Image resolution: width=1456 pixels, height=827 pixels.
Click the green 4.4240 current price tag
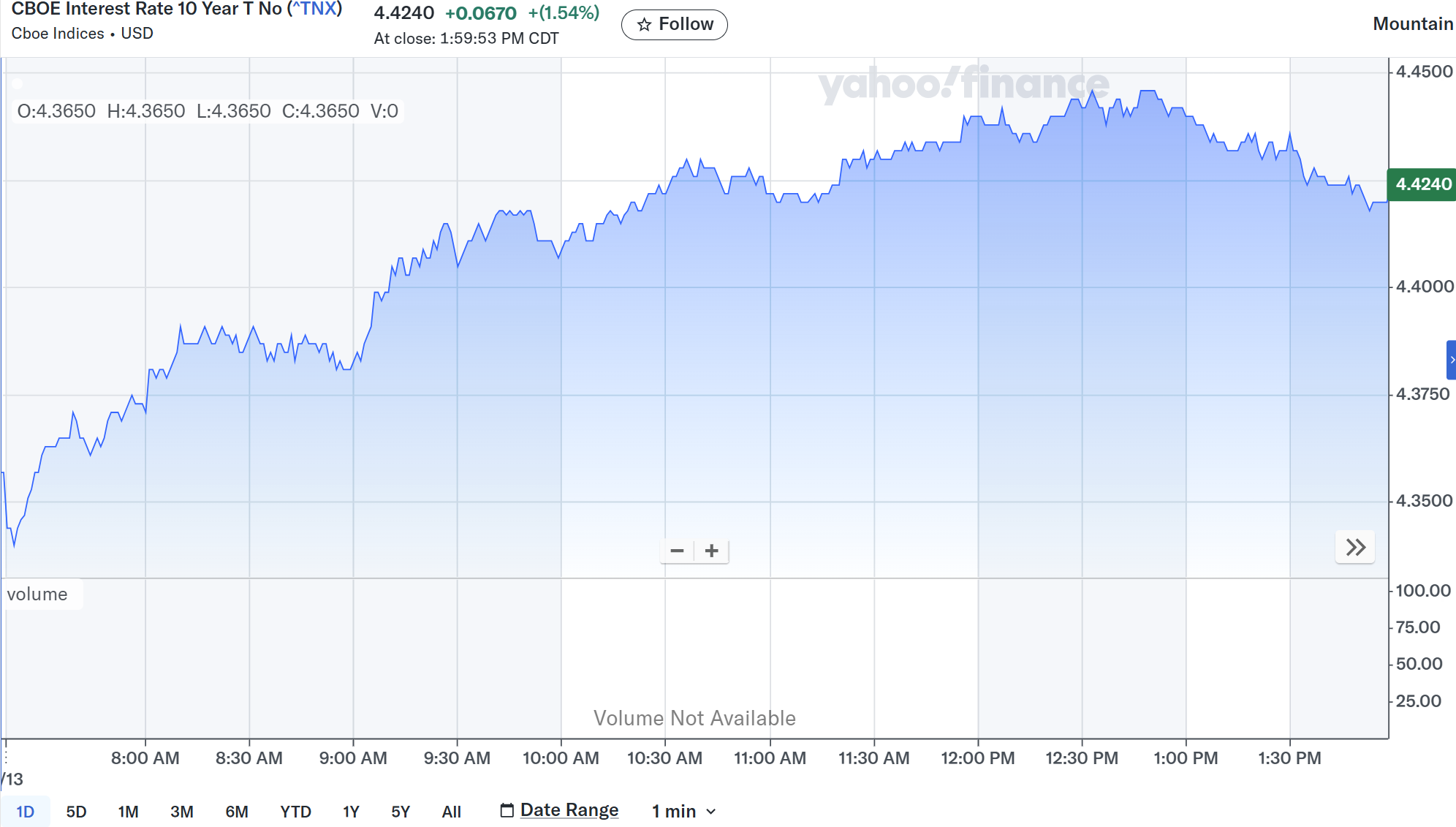(1422, 184)
